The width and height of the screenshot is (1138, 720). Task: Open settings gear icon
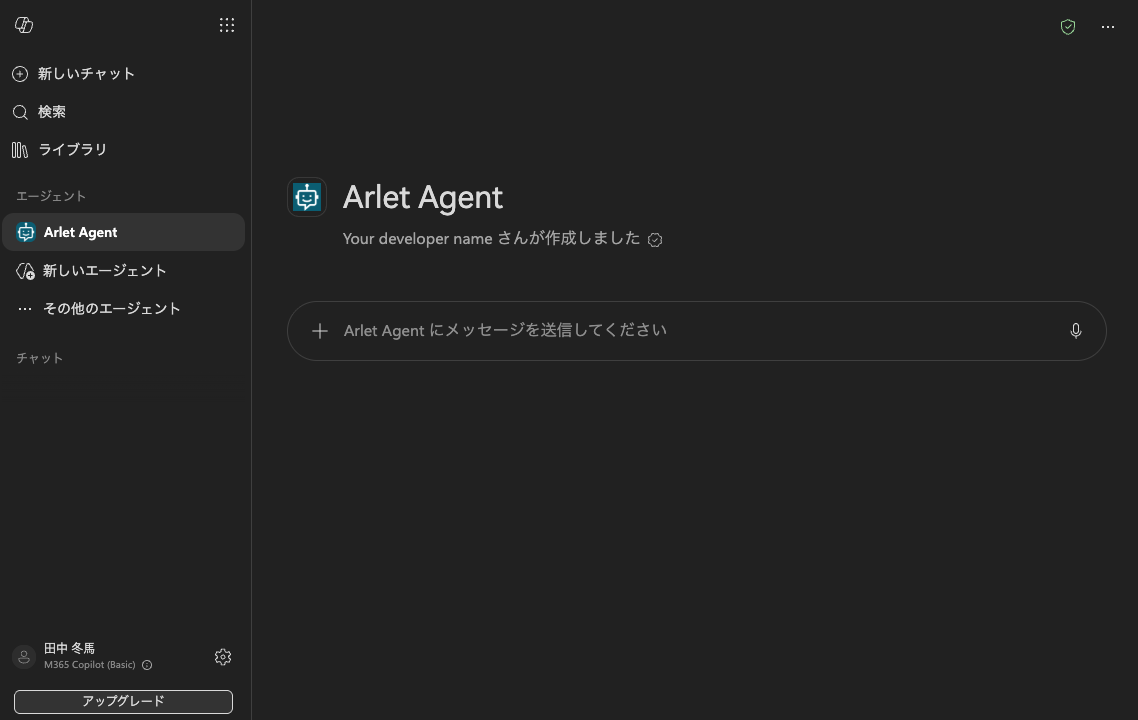tap(223, 657)
